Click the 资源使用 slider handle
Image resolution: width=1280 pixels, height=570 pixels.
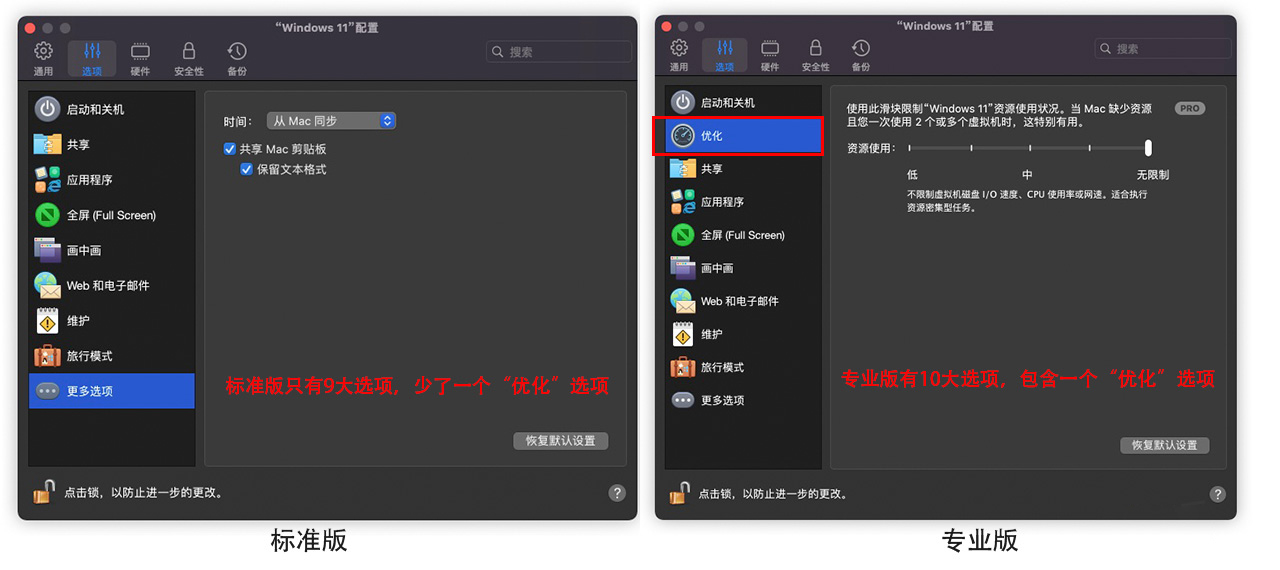click(1148, 148)
